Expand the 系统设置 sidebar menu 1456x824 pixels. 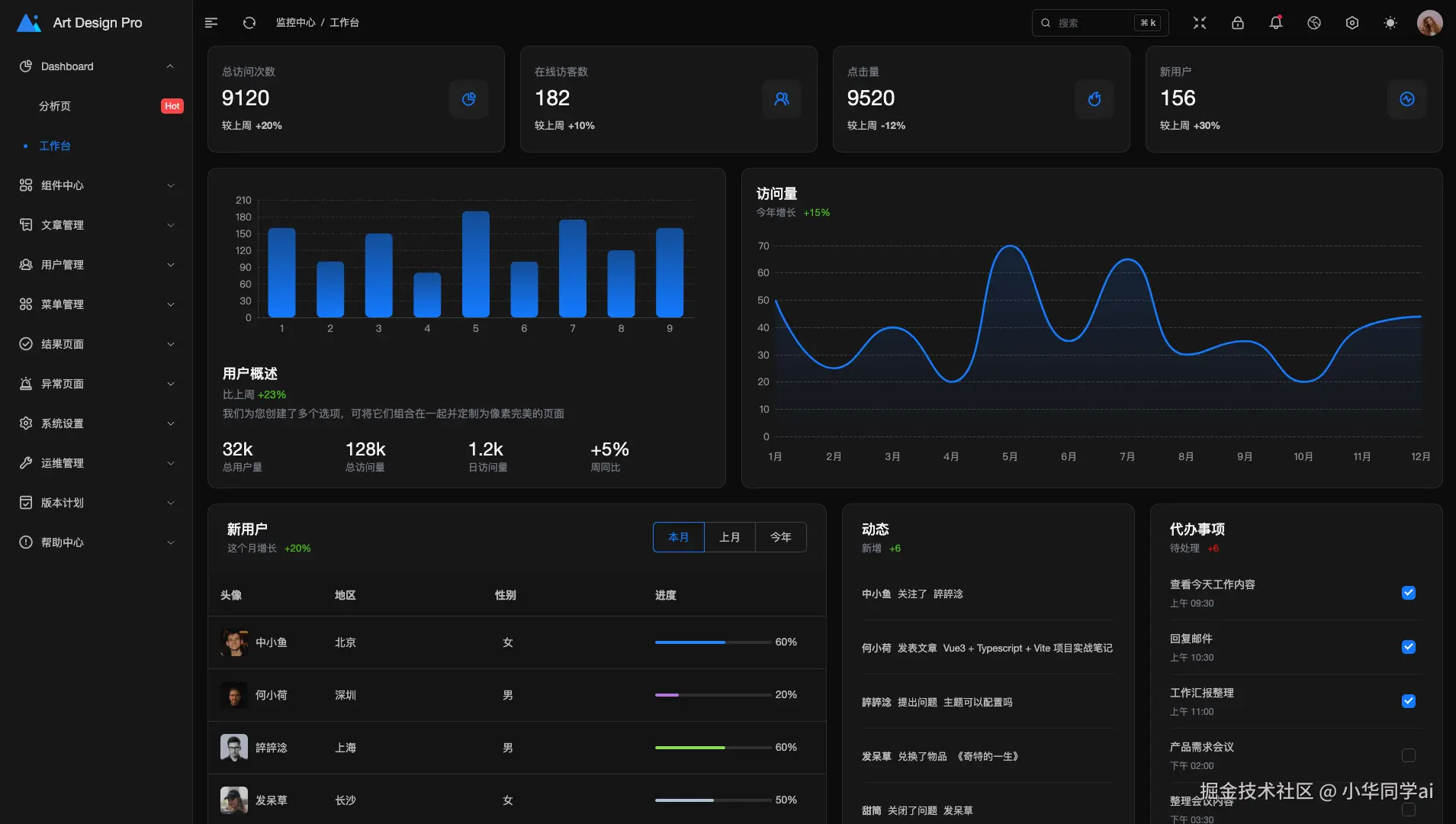(x=96, y=423)
